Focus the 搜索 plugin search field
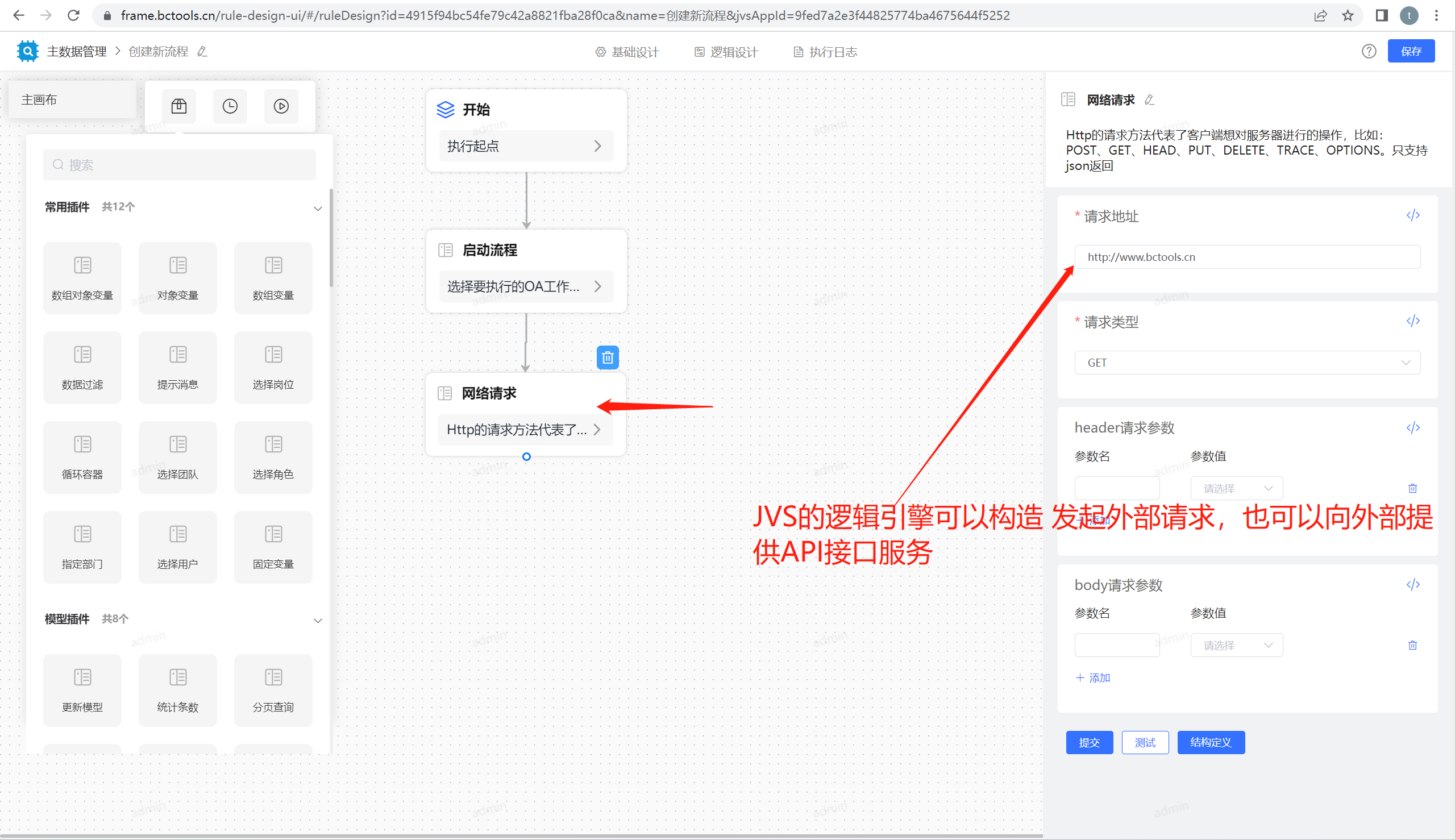1455x840 pixels. [180, 165]
